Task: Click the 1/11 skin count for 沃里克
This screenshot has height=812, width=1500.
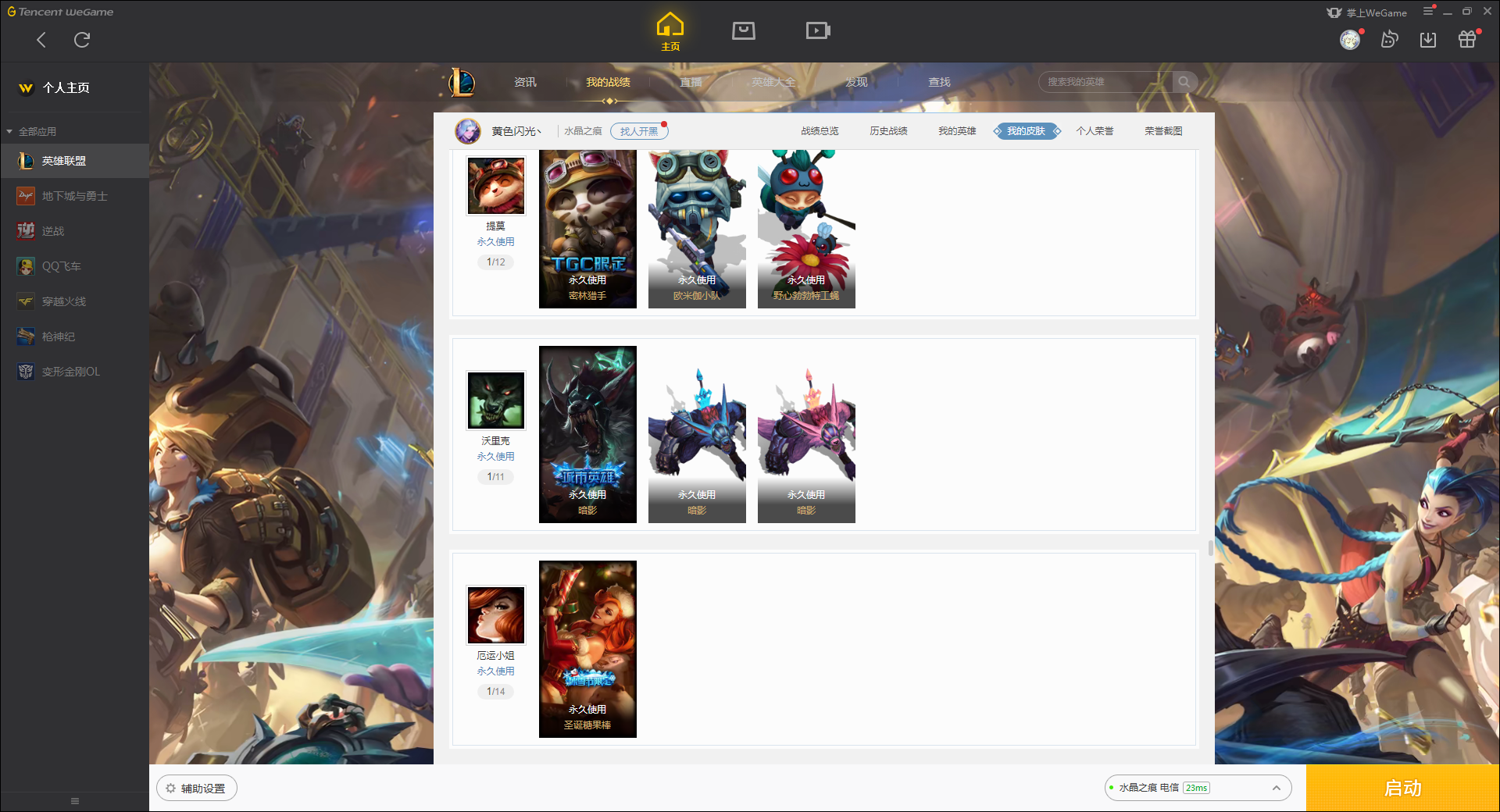Action: (x=495, y=477)
